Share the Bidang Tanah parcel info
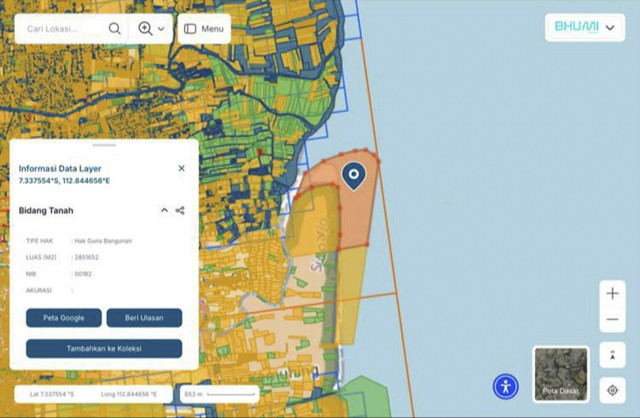This screenshot has height=418, width=640. tap(180, 211)
